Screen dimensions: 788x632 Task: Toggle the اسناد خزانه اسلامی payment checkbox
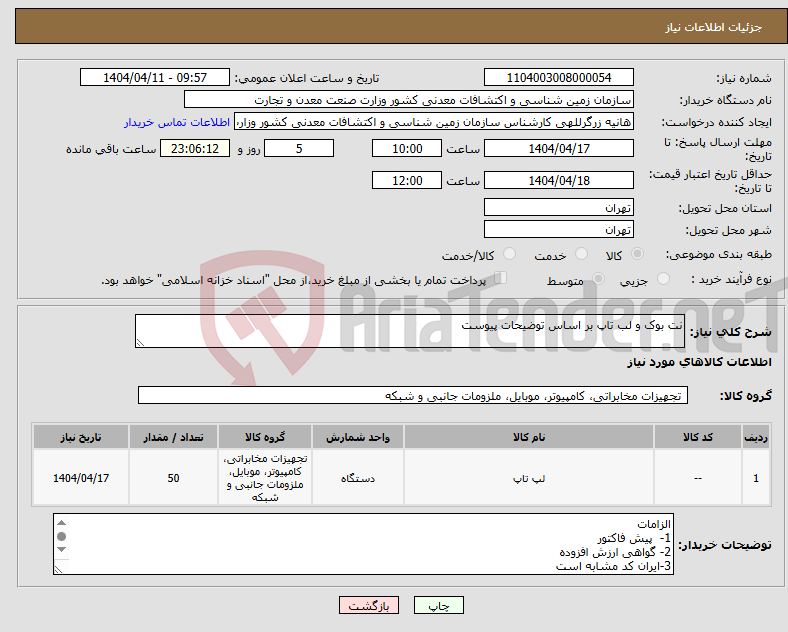[x=501, y=277]
